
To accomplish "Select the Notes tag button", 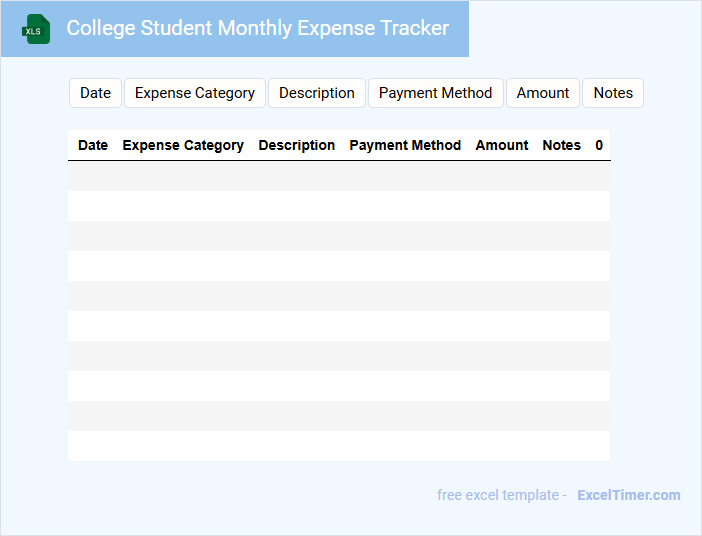I will click(x=613, y=93).
